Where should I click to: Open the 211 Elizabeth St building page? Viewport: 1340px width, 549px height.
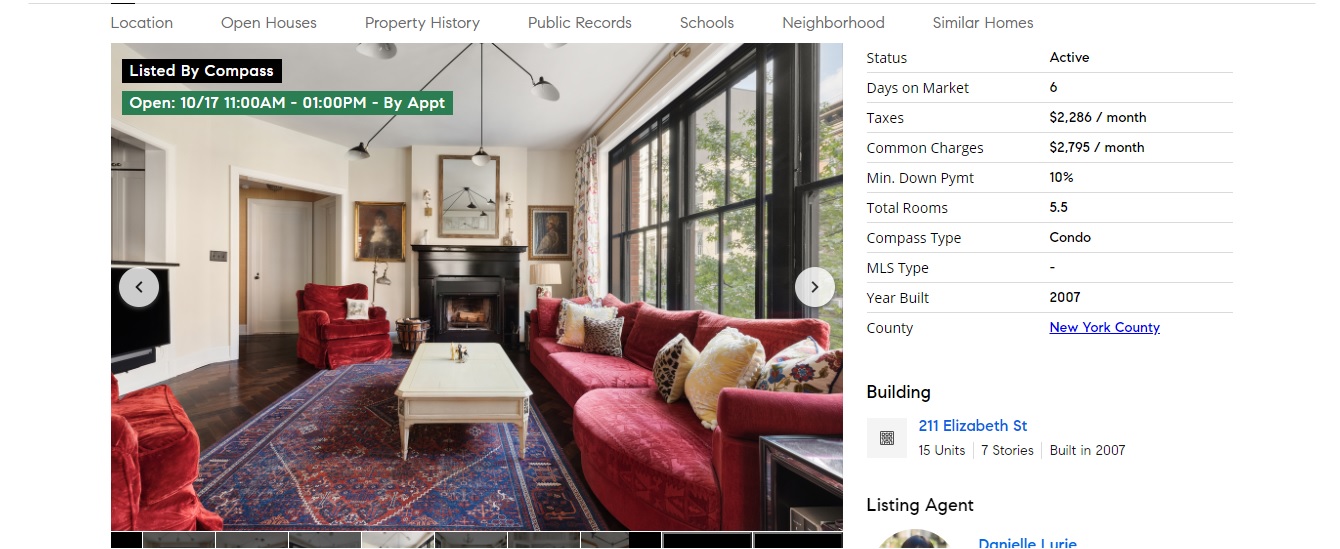(973, 425)
